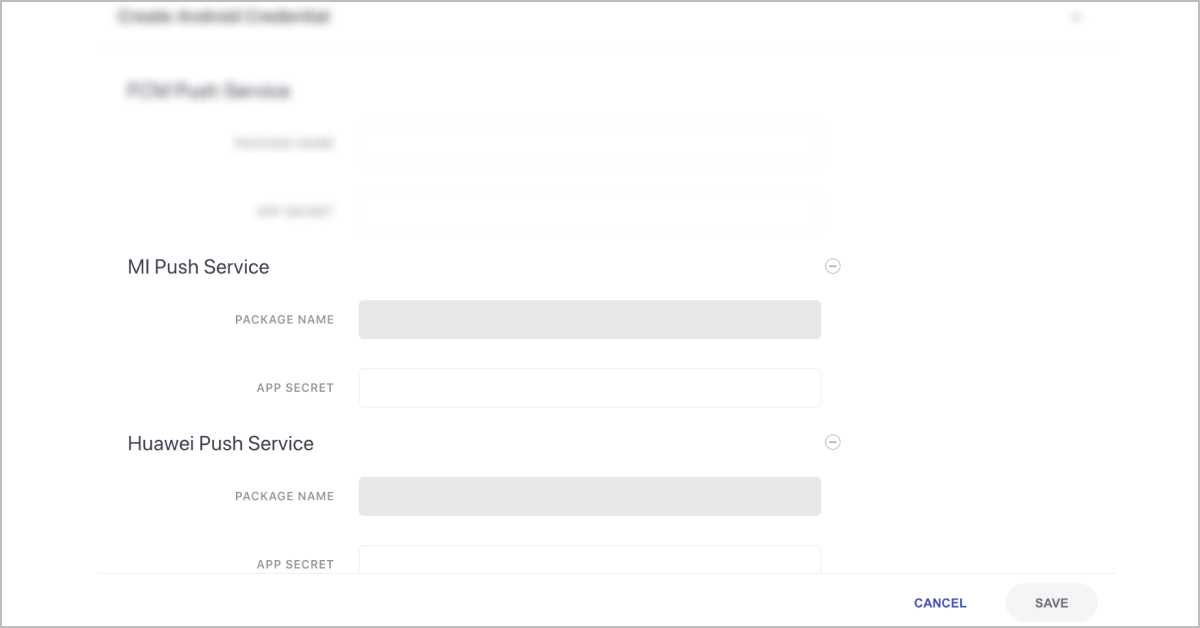Collapse the Huawei Push Service section
This screenshot has height=628, width=1200.
[832, 442]
